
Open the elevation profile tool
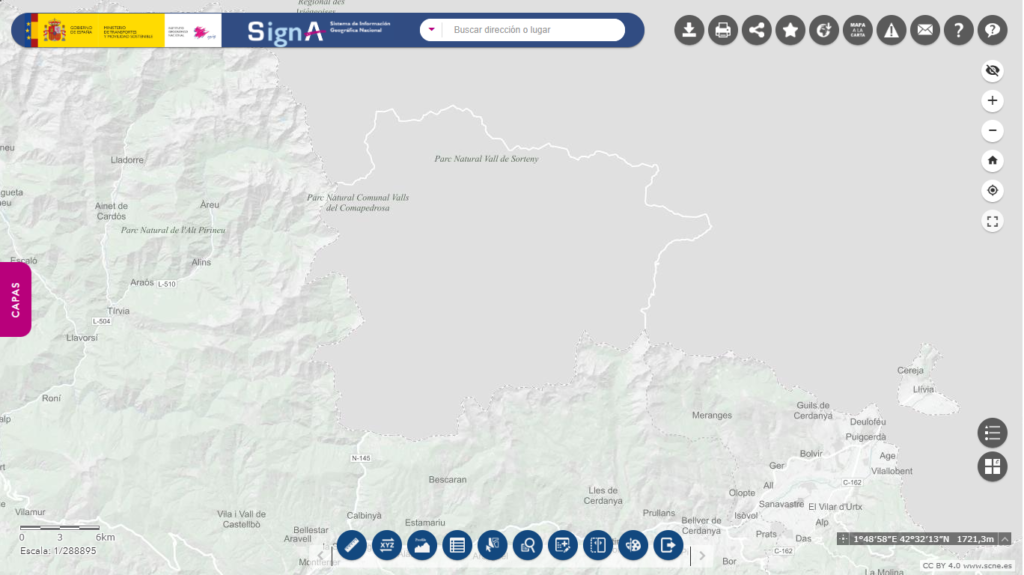pyautogui.click(x=422, y=545)
